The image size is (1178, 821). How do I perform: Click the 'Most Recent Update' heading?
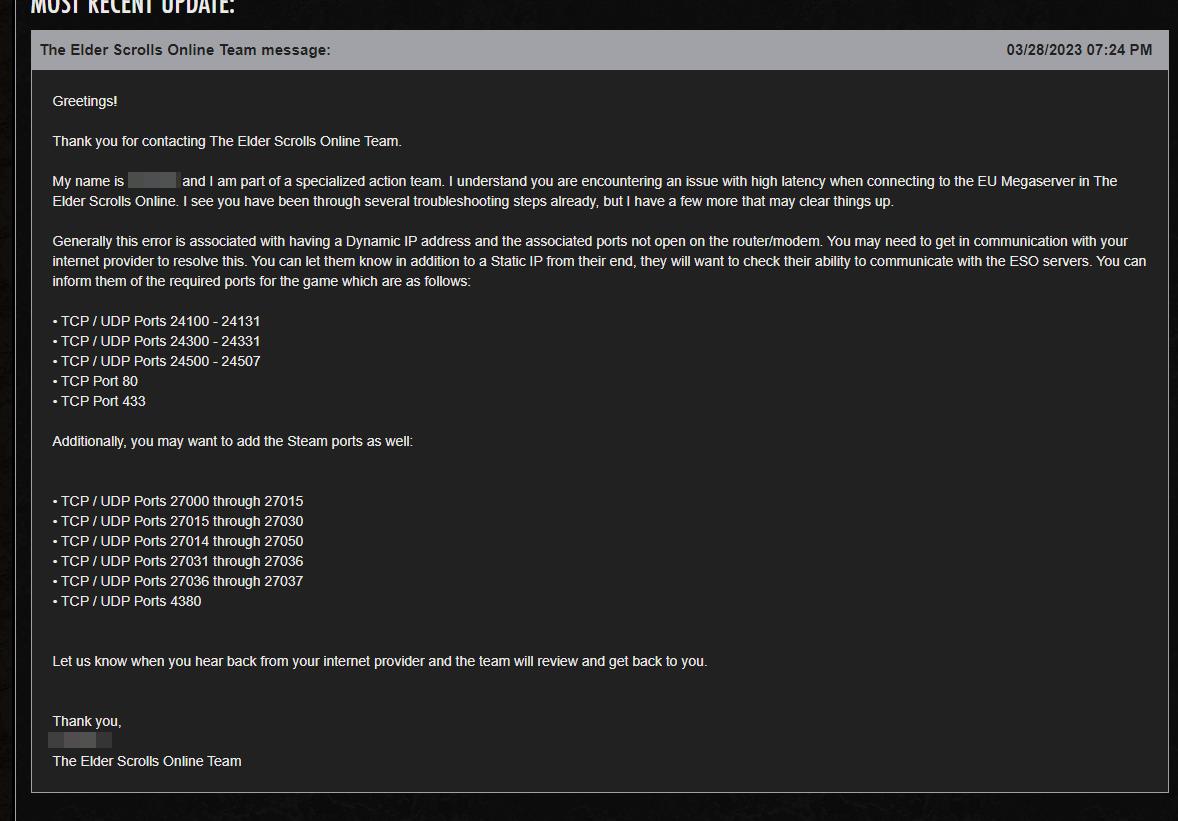pyautogui.click(x=132, y=7)
